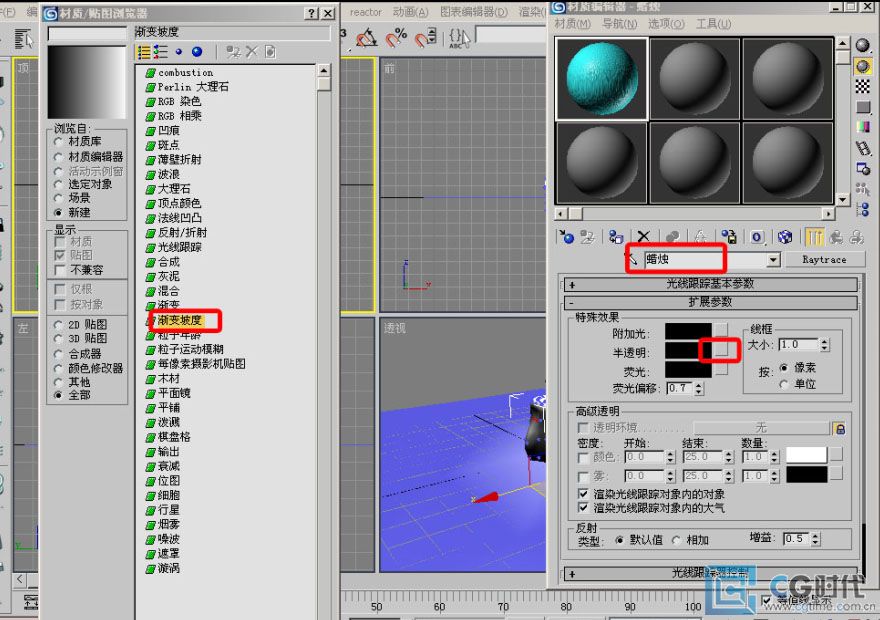Viewport: 880px width, 620px height.
Task: Click lock icon beside transparency environment
Action: (x=840, y=429)
